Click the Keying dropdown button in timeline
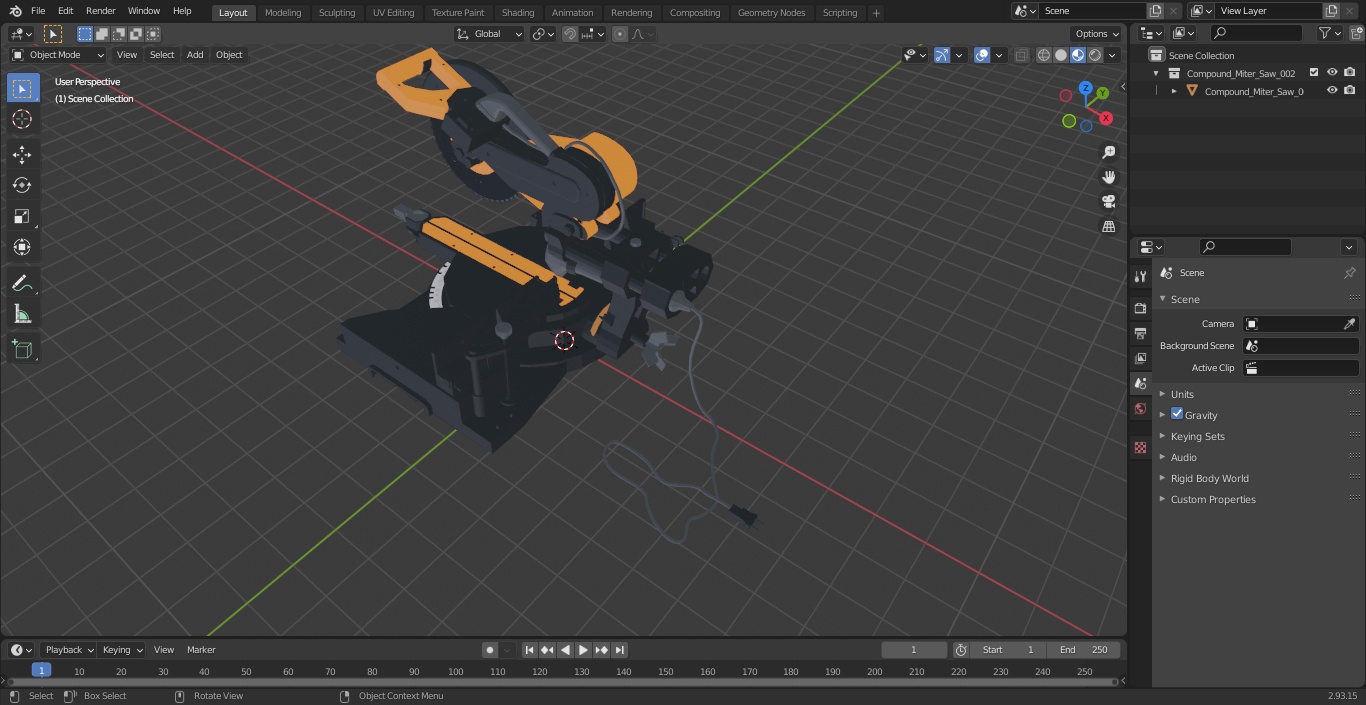1366x705 pixels. 122,650
